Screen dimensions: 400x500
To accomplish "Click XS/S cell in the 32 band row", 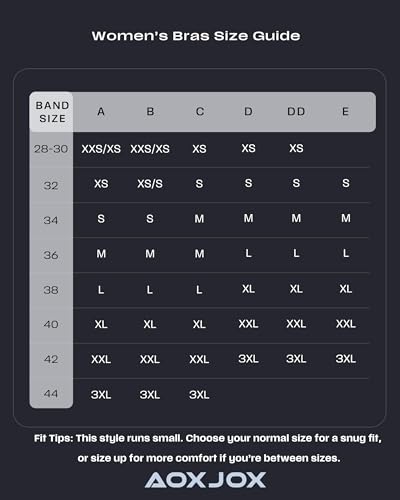I will (150, 184).
